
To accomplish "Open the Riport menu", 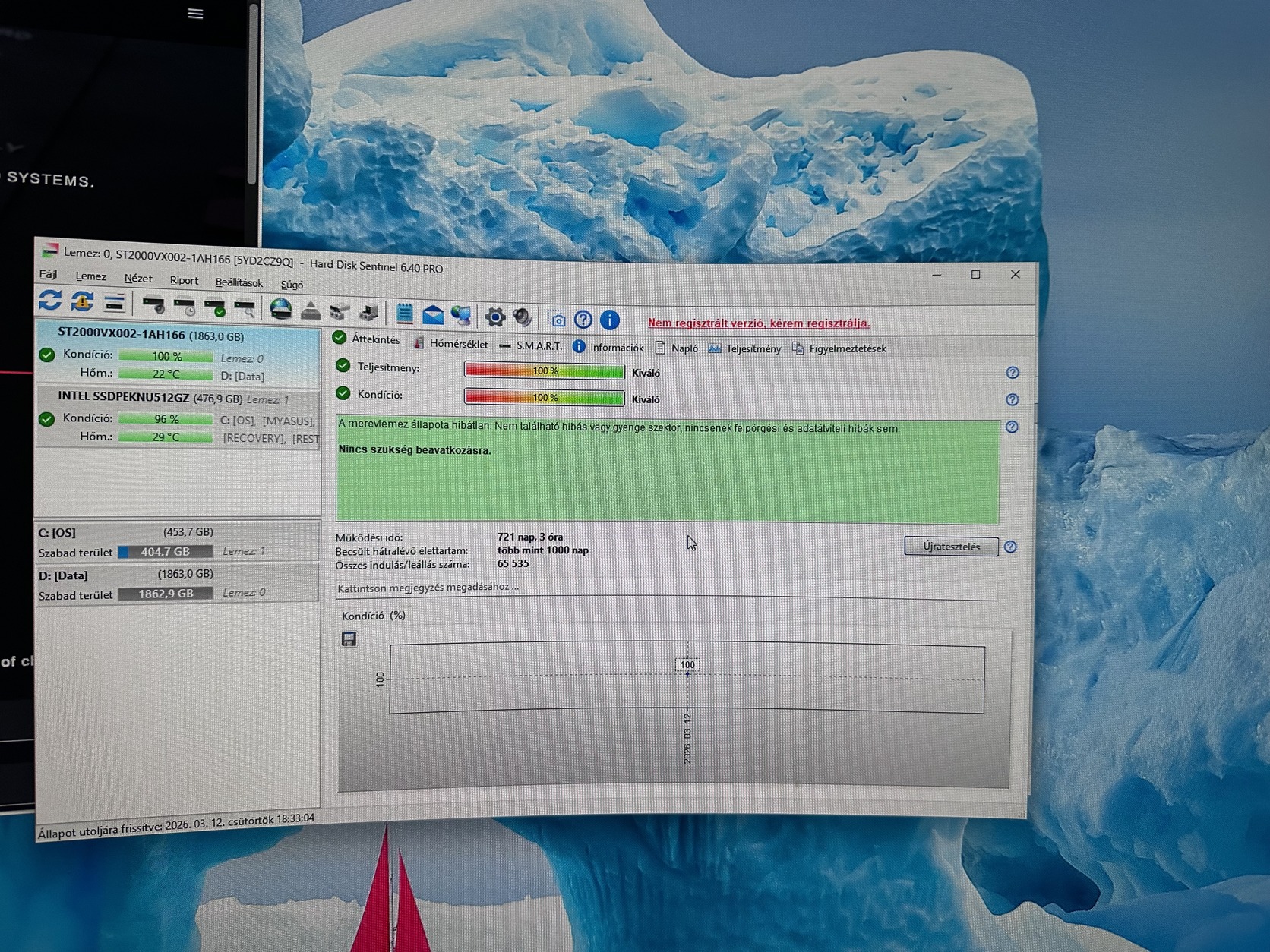I will tap(184, 281).
